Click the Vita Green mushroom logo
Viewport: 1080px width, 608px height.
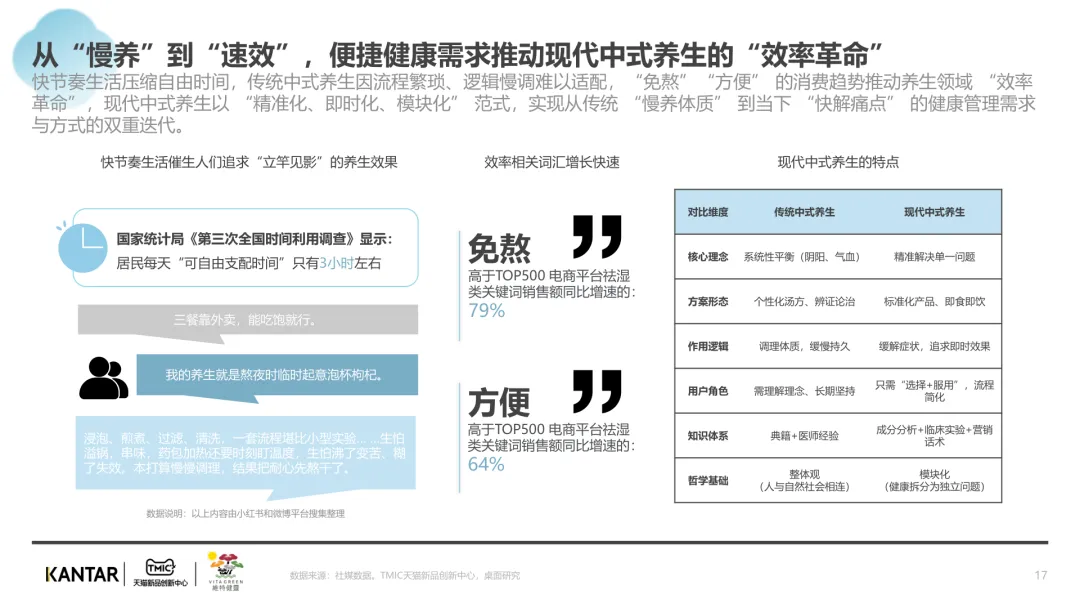click(x=225, y=572)
